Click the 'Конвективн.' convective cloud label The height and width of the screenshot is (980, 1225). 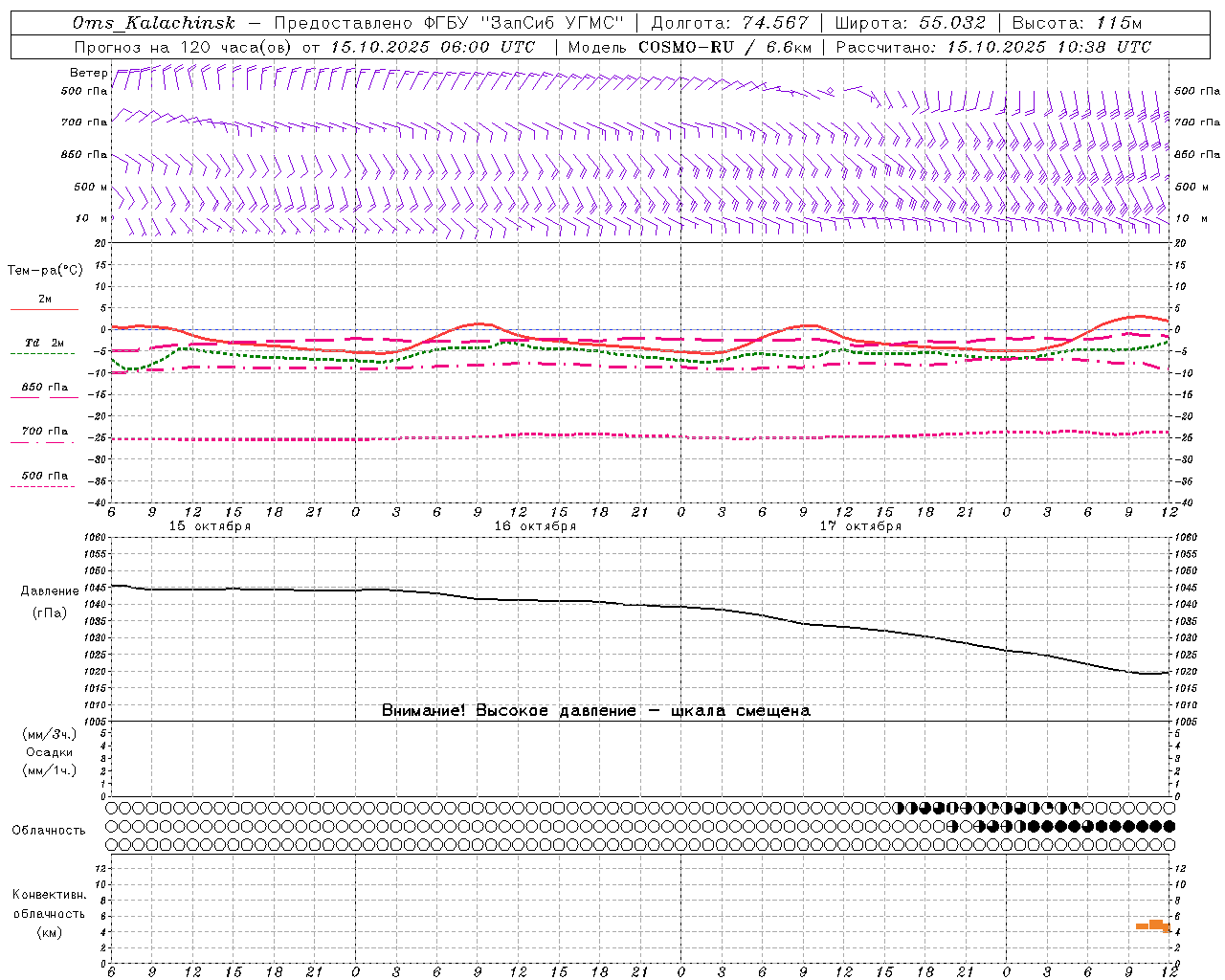(49, 895)
